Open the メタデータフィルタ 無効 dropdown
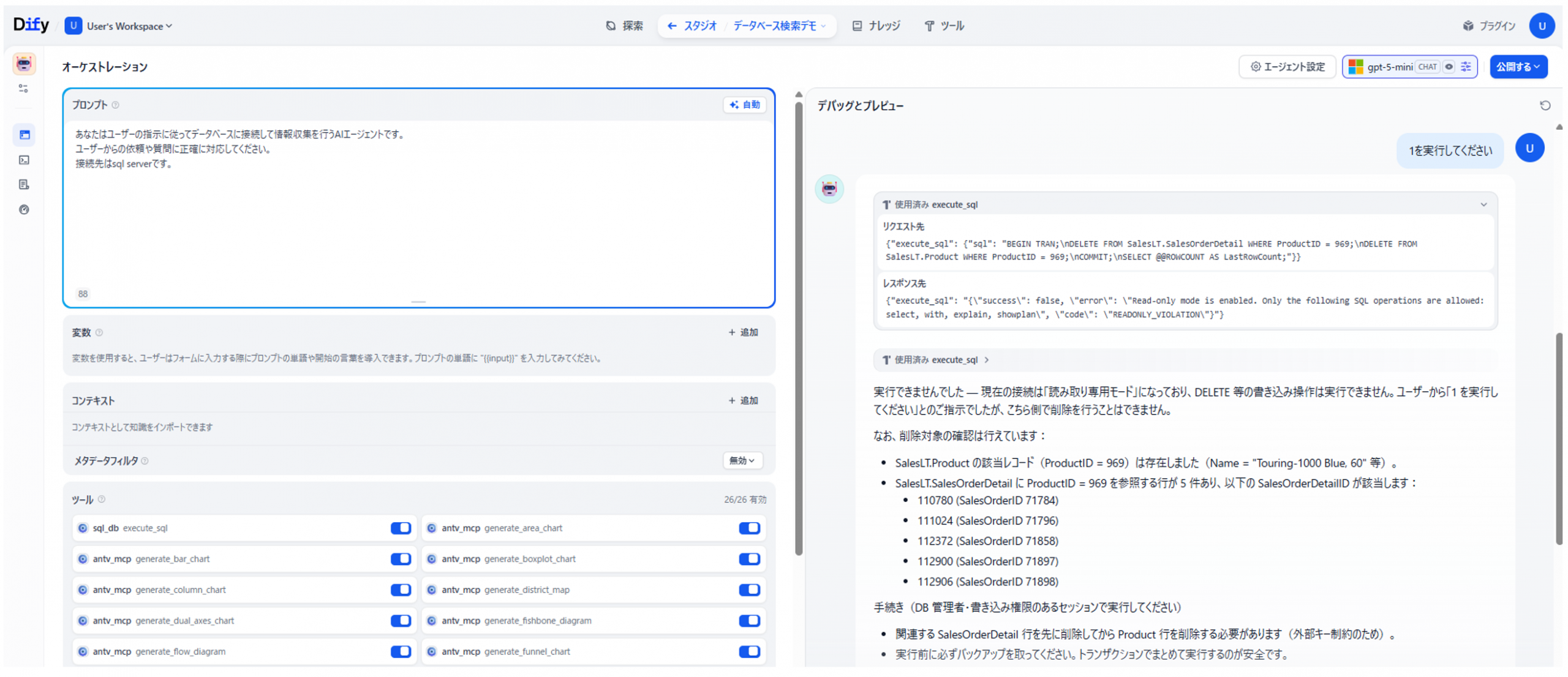 click(742, 460)
